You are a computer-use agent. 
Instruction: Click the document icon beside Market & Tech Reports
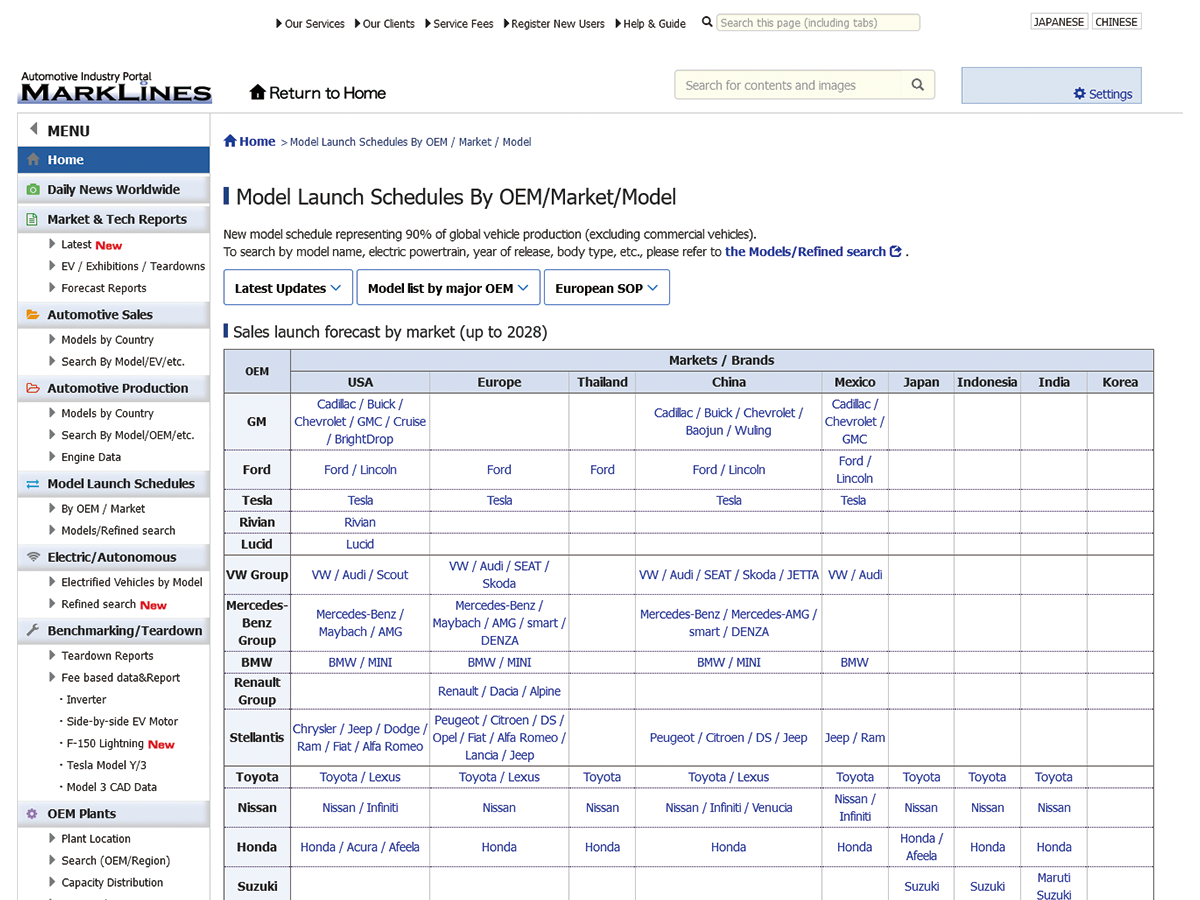(x=33, y=220)
